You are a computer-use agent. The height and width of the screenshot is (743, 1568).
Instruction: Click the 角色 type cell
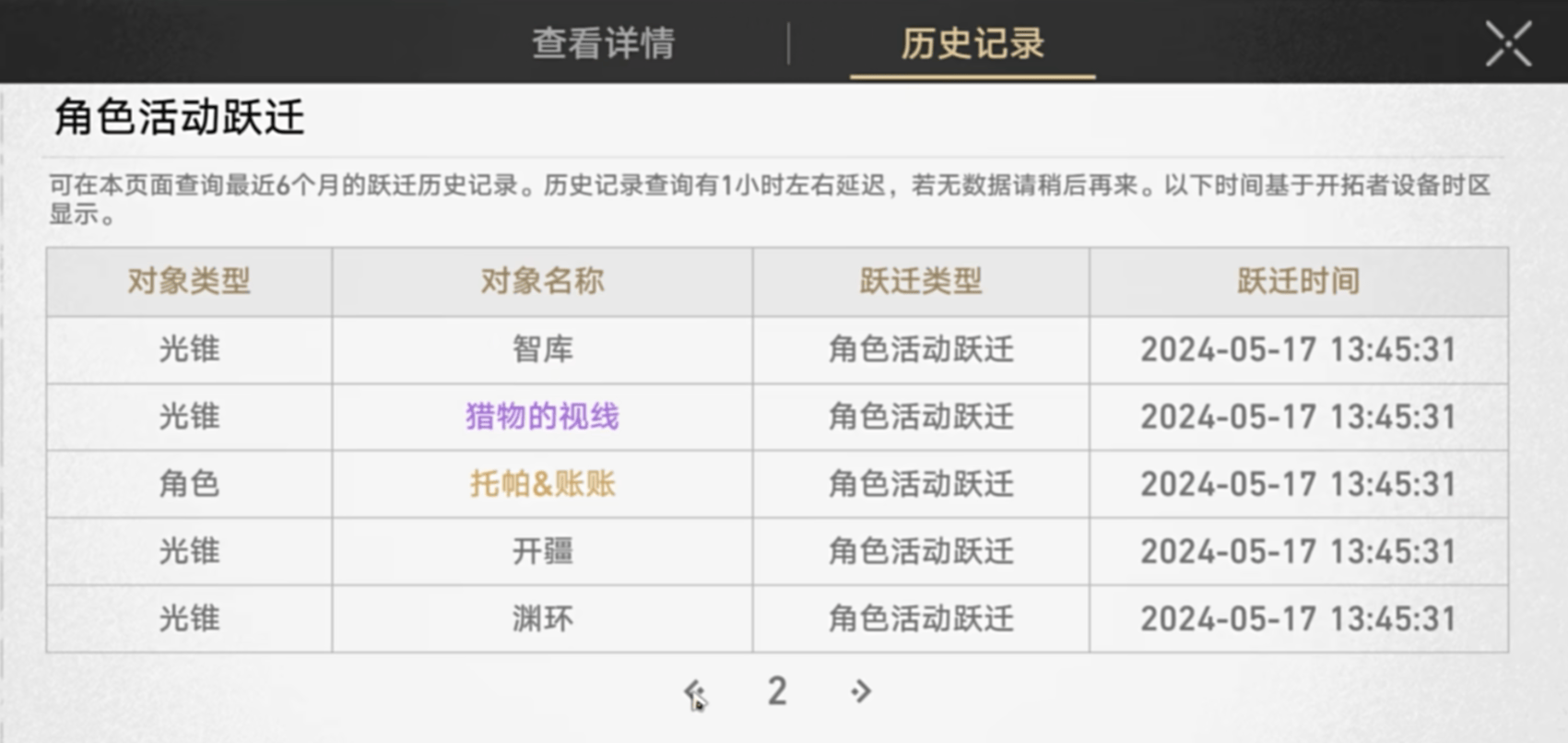189,484
